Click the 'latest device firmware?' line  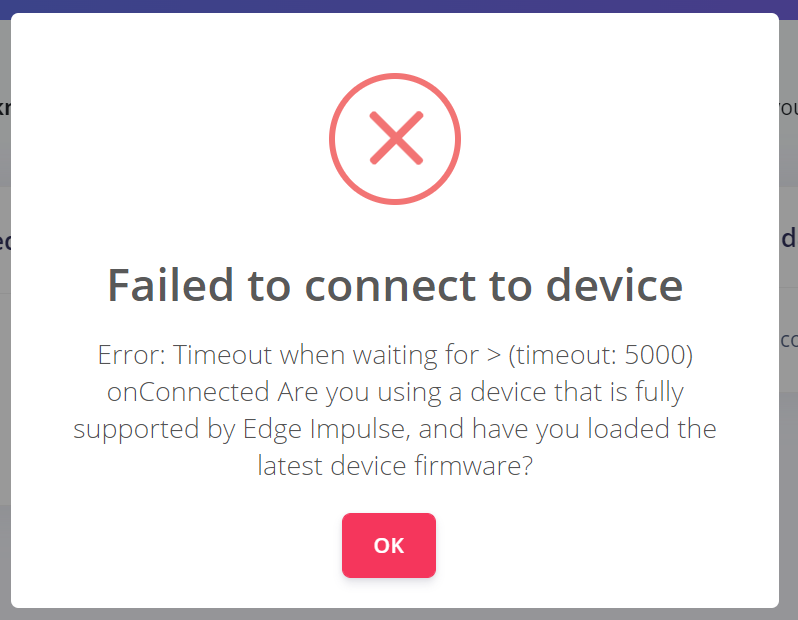tap(395, 466)
